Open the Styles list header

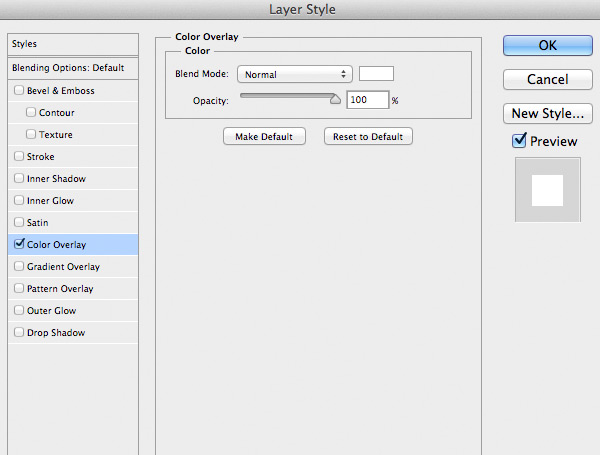pyautogui.click(x=68, y=44)
